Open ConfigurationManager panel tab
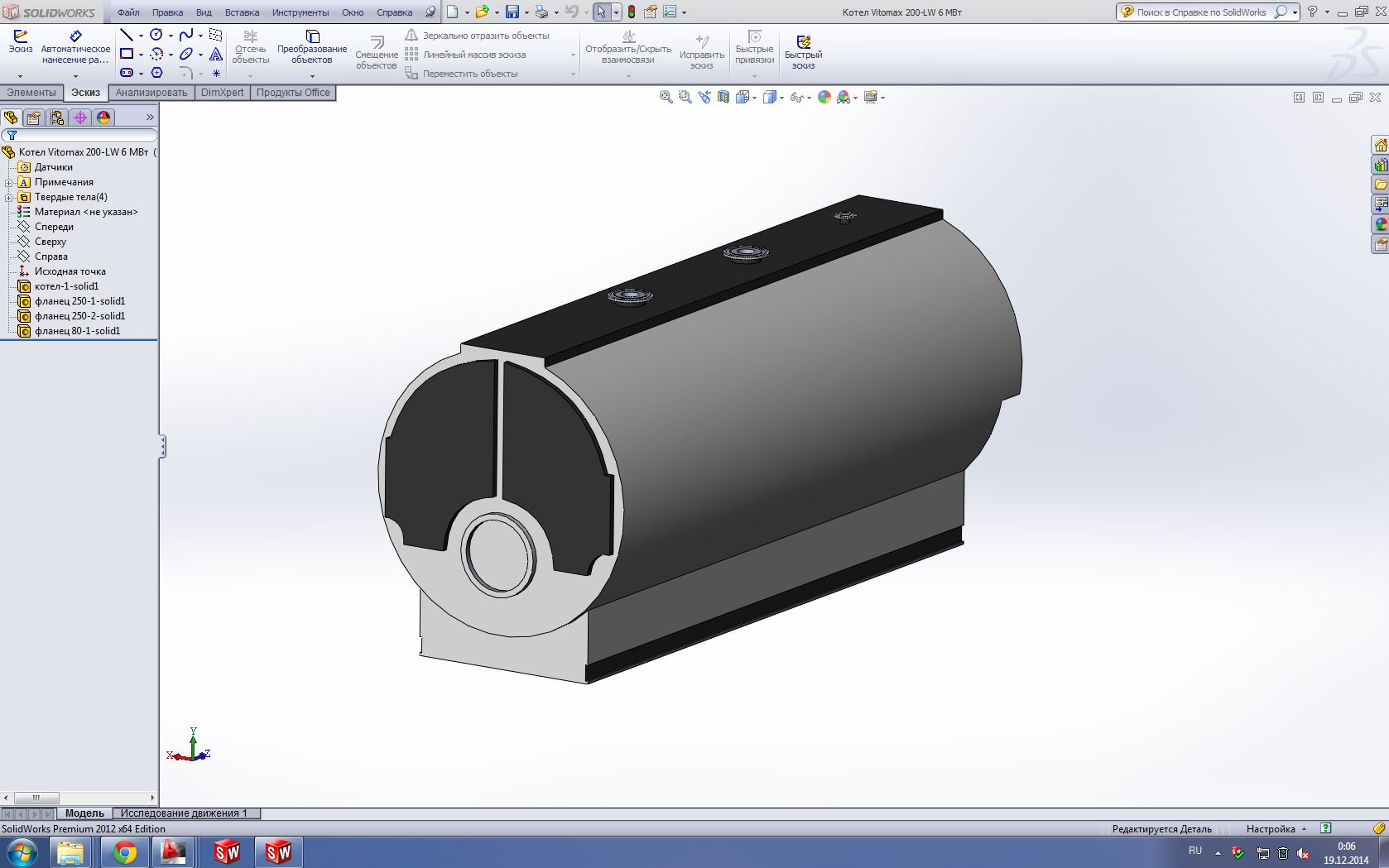1389x868 pixels. [57, 117]
